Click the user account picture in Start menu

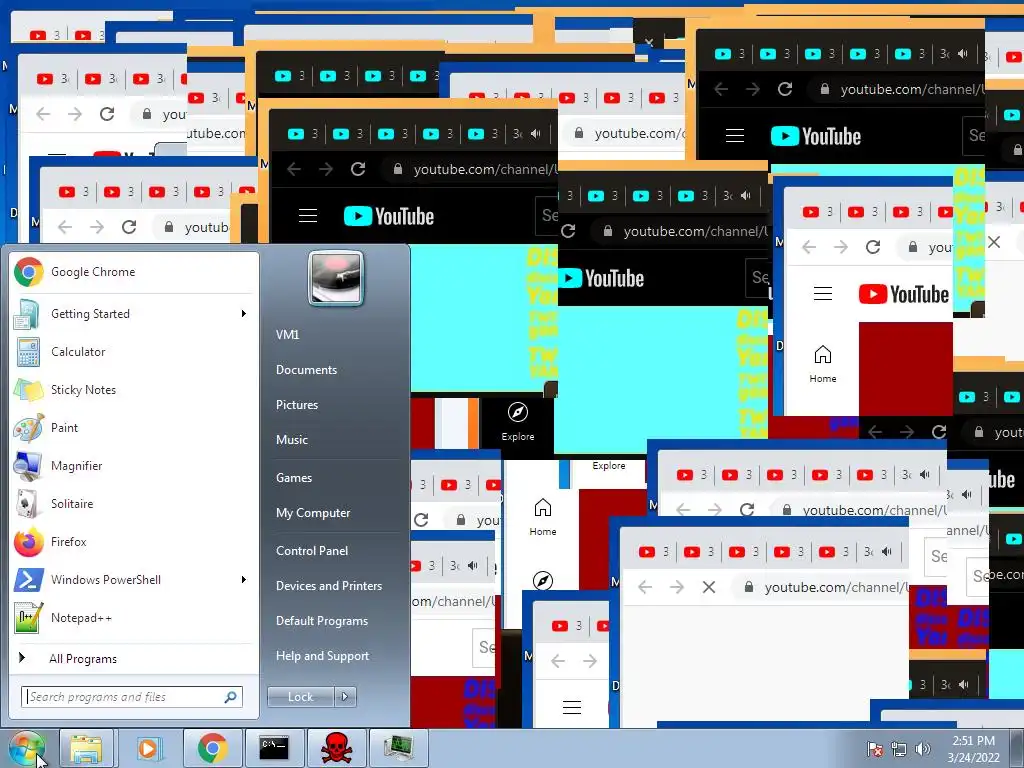coord(336,279)
